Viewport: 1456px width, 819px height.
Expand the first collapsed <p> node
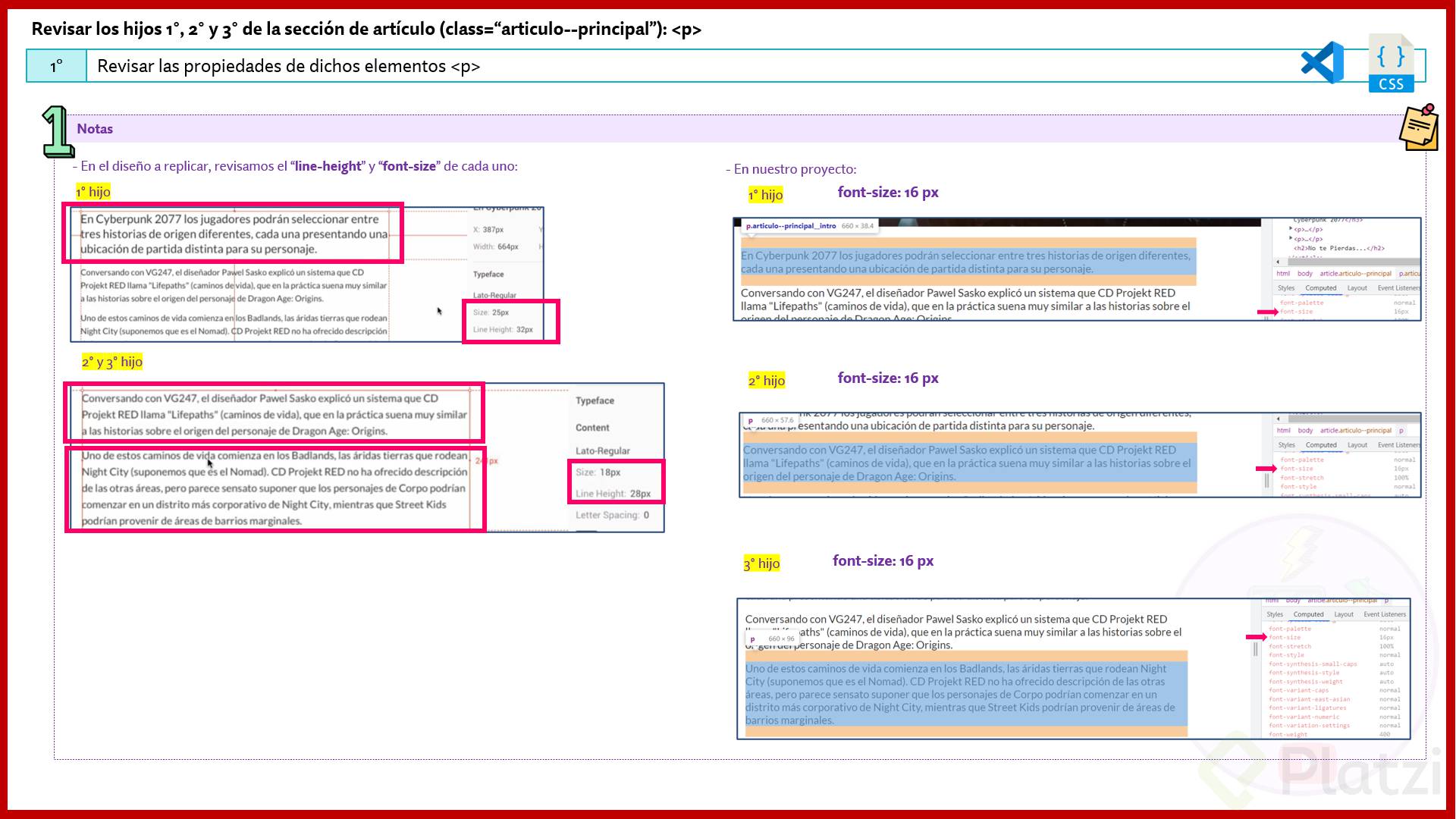1291,229
